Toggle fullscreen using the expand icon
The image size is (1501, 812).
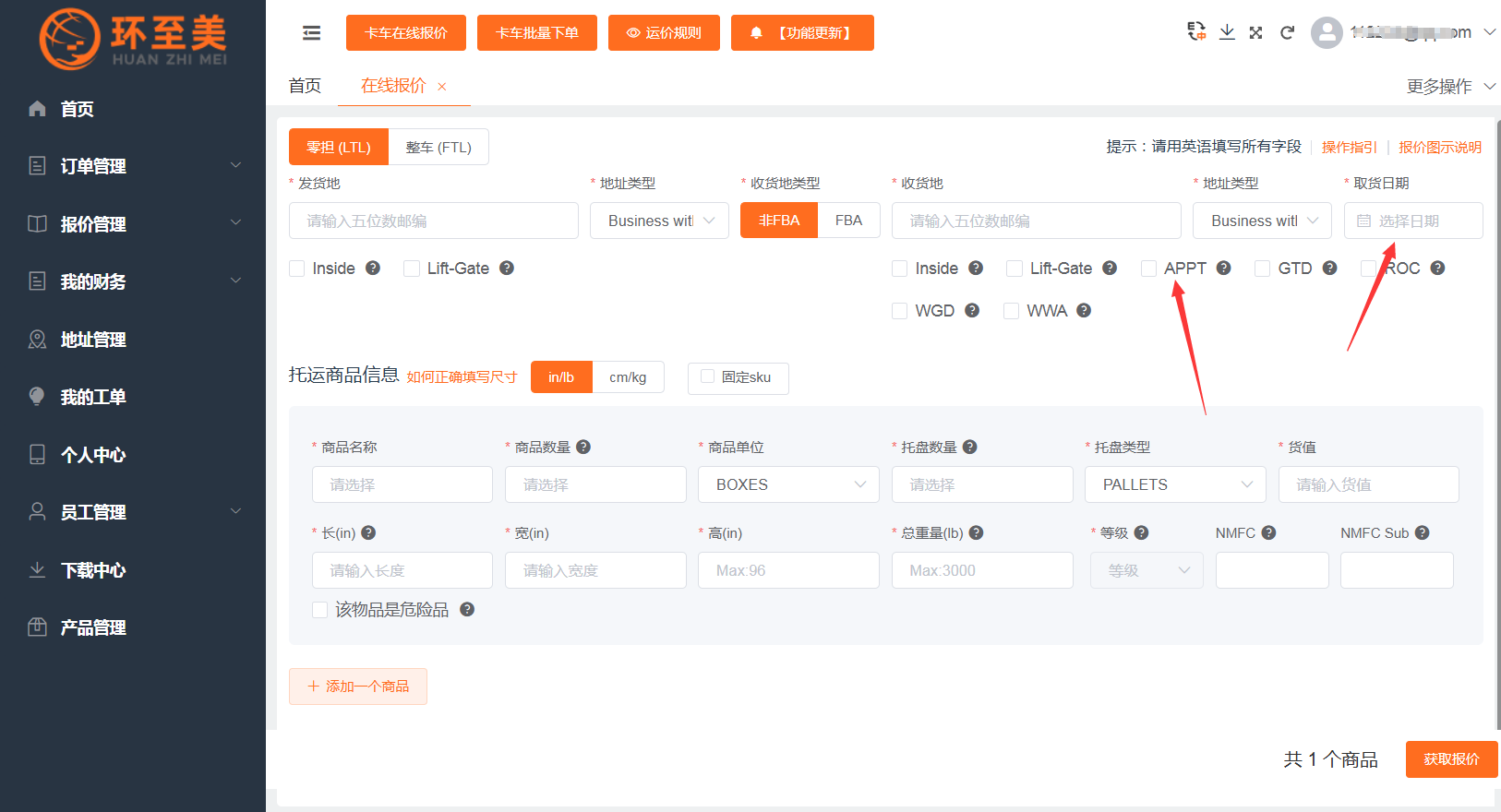[x=1256, y=32]
